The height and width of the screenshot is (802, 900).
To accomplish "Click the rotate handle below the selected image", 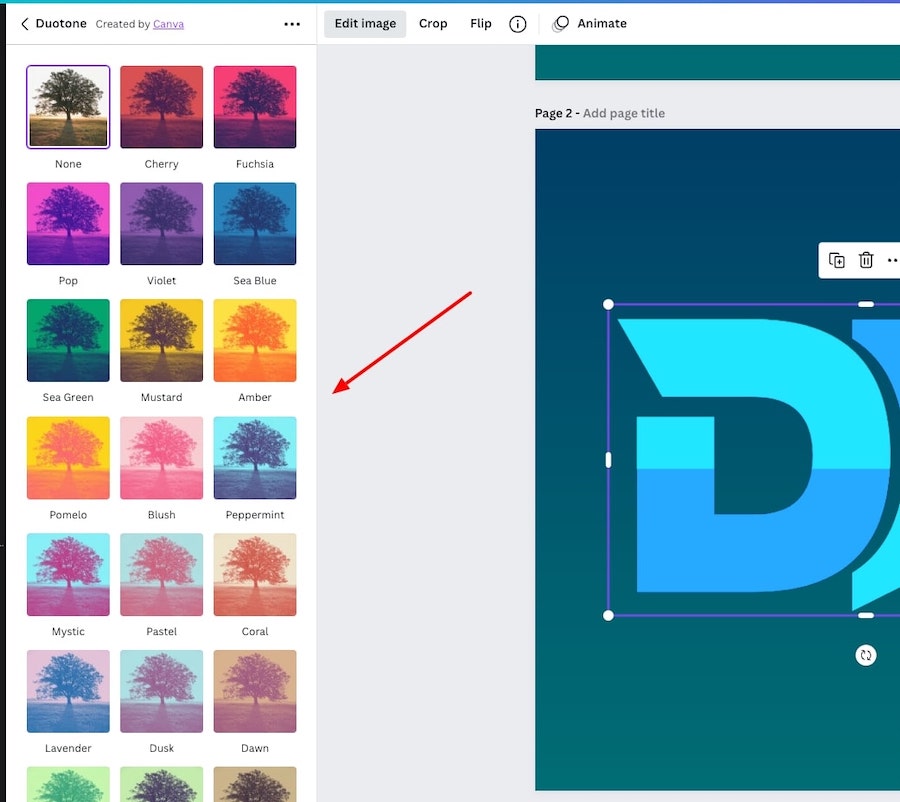I will pos(866,655).
